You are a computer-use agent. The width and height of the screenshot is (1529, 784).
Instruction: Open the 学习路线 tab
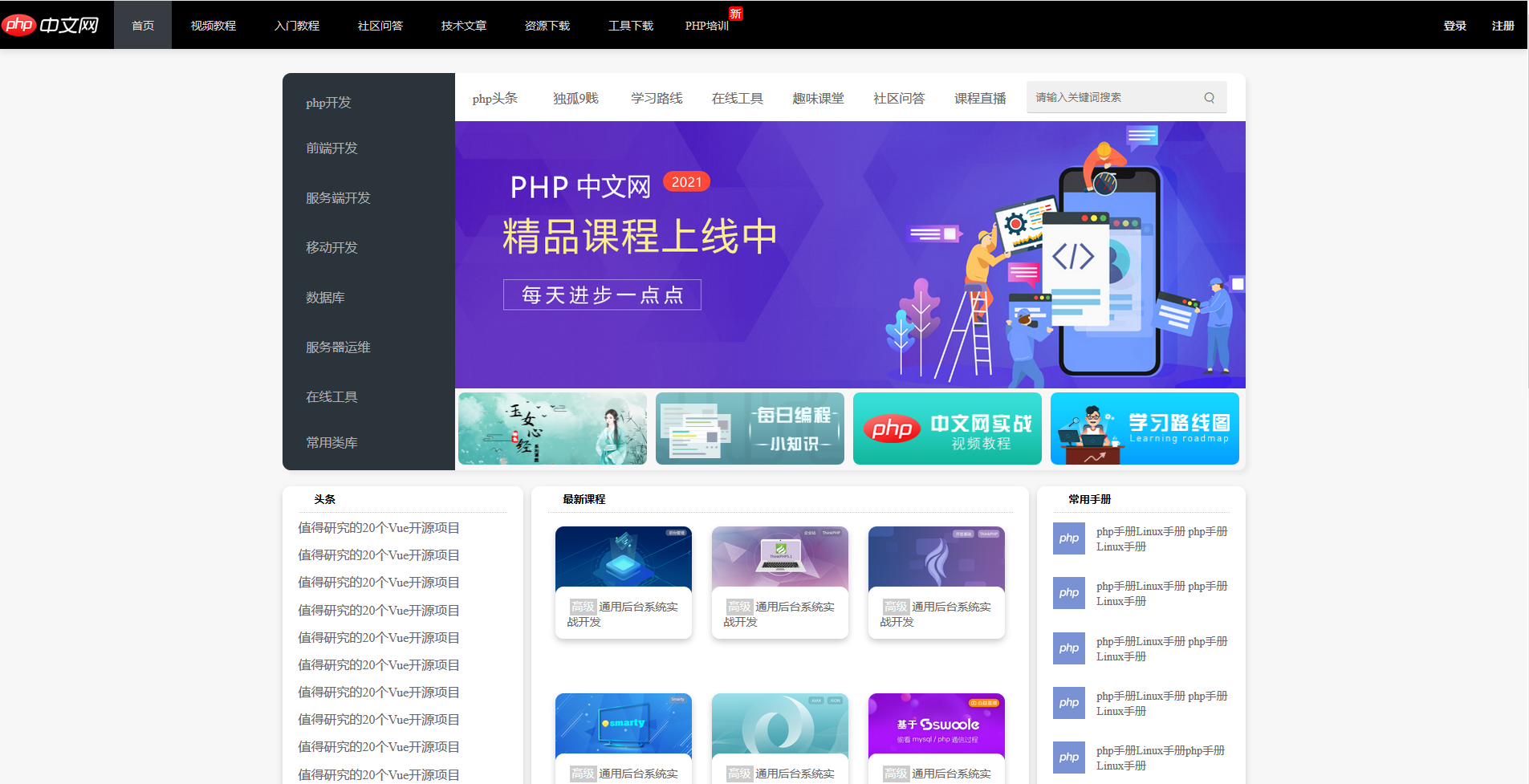[657, 98]
